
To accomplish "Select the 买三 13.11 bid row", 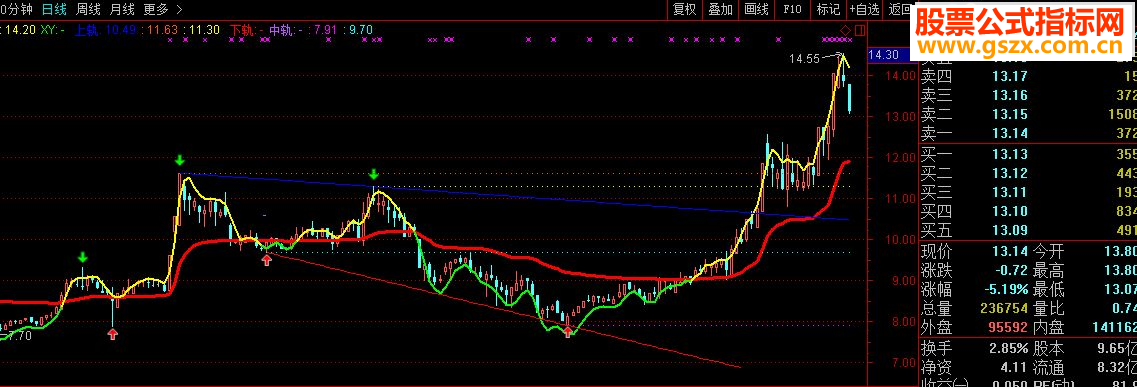I will click(1028, 191).
